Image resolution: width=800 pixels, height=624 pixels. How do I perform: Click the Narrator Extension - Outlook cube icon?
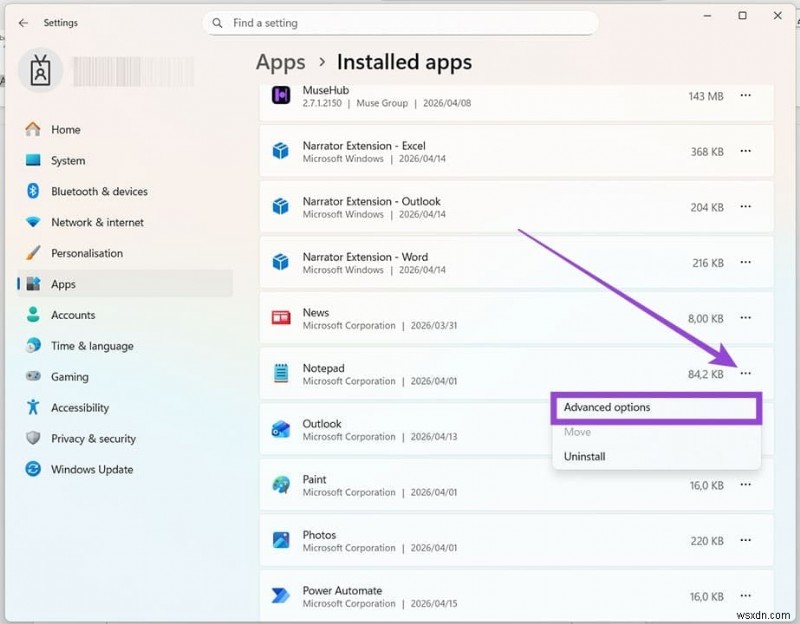pyautogui.click(x=281, y=207)
